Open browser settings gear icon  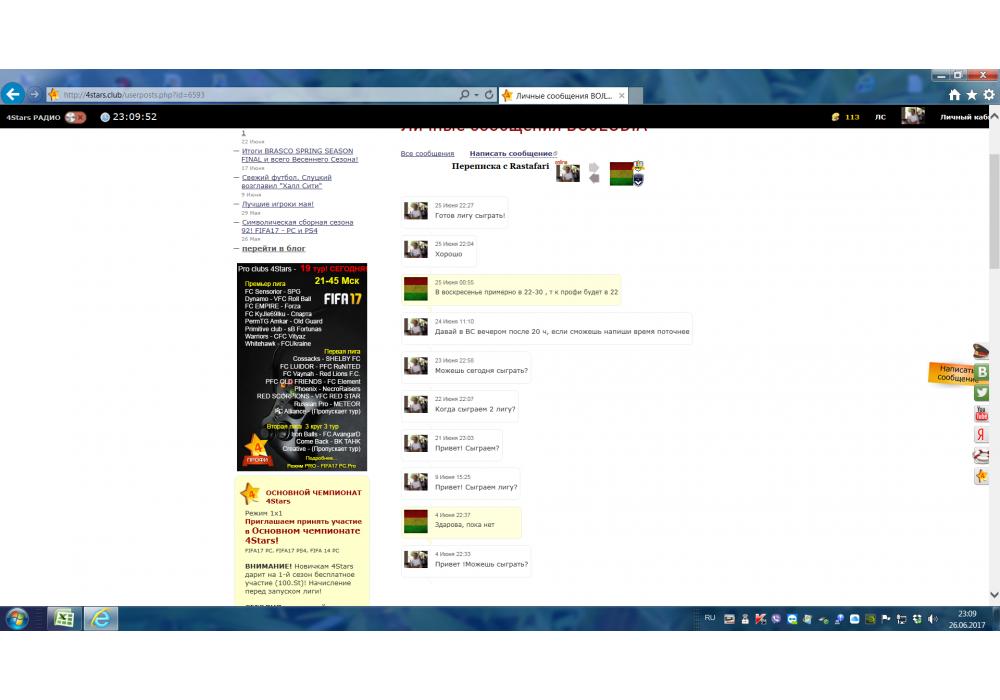(988, 95)
